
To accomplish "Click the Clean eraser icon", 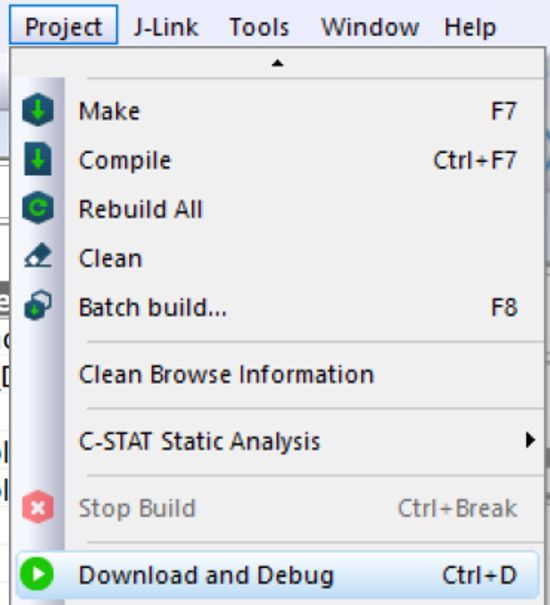I will [38, 255].
